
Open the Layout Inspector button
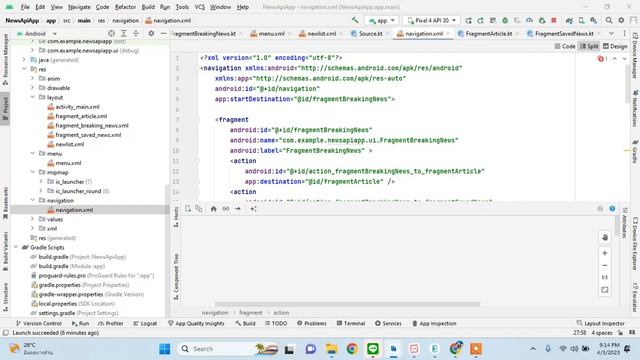[600, 323]
